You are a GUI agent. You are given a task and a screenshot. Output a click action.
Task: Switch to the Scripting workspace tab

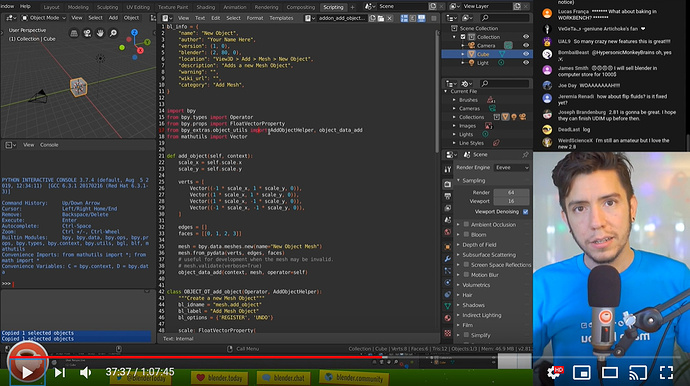pos(333,7)
